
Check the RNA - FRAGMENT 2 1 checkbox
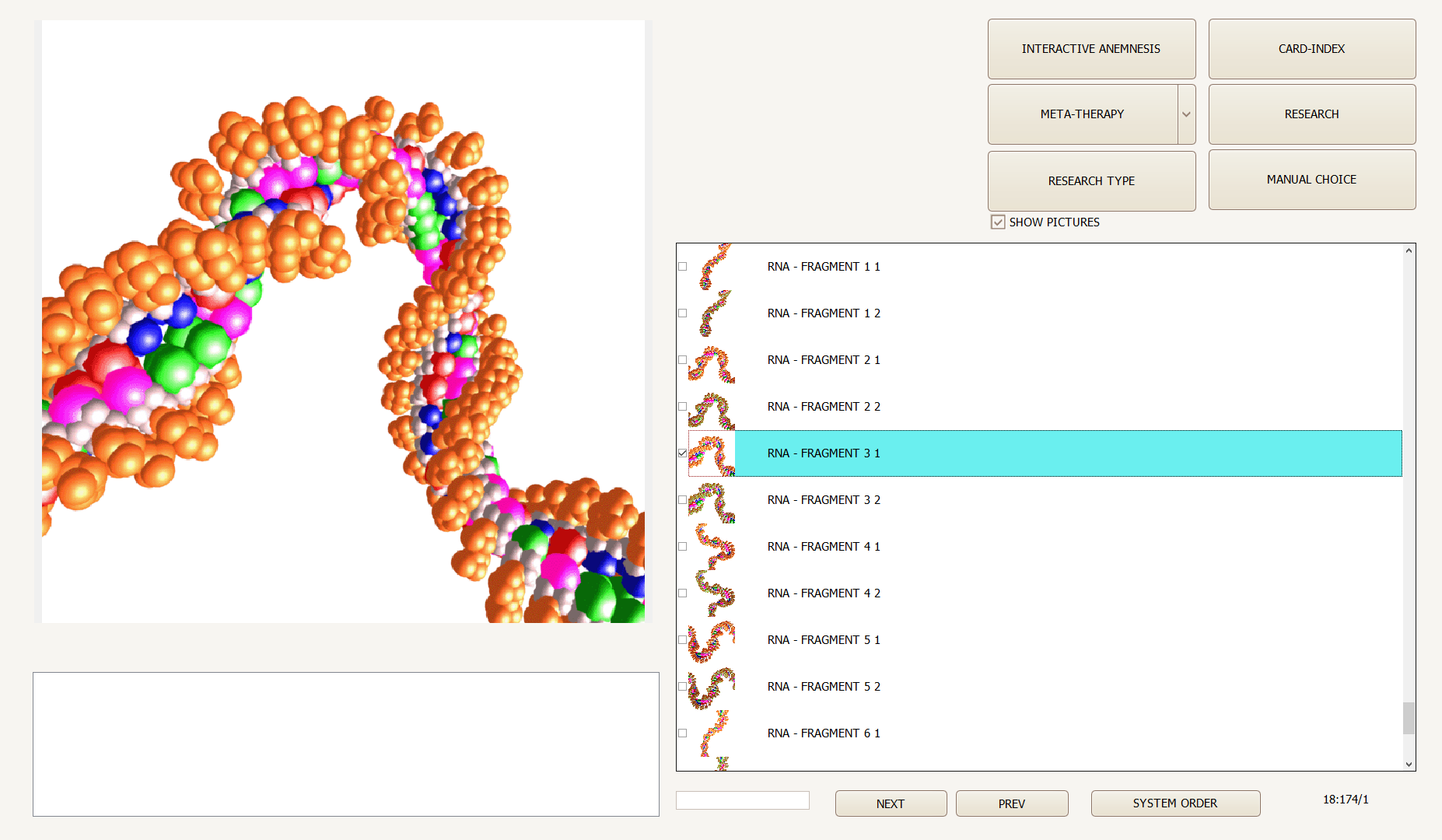point(683,360)
